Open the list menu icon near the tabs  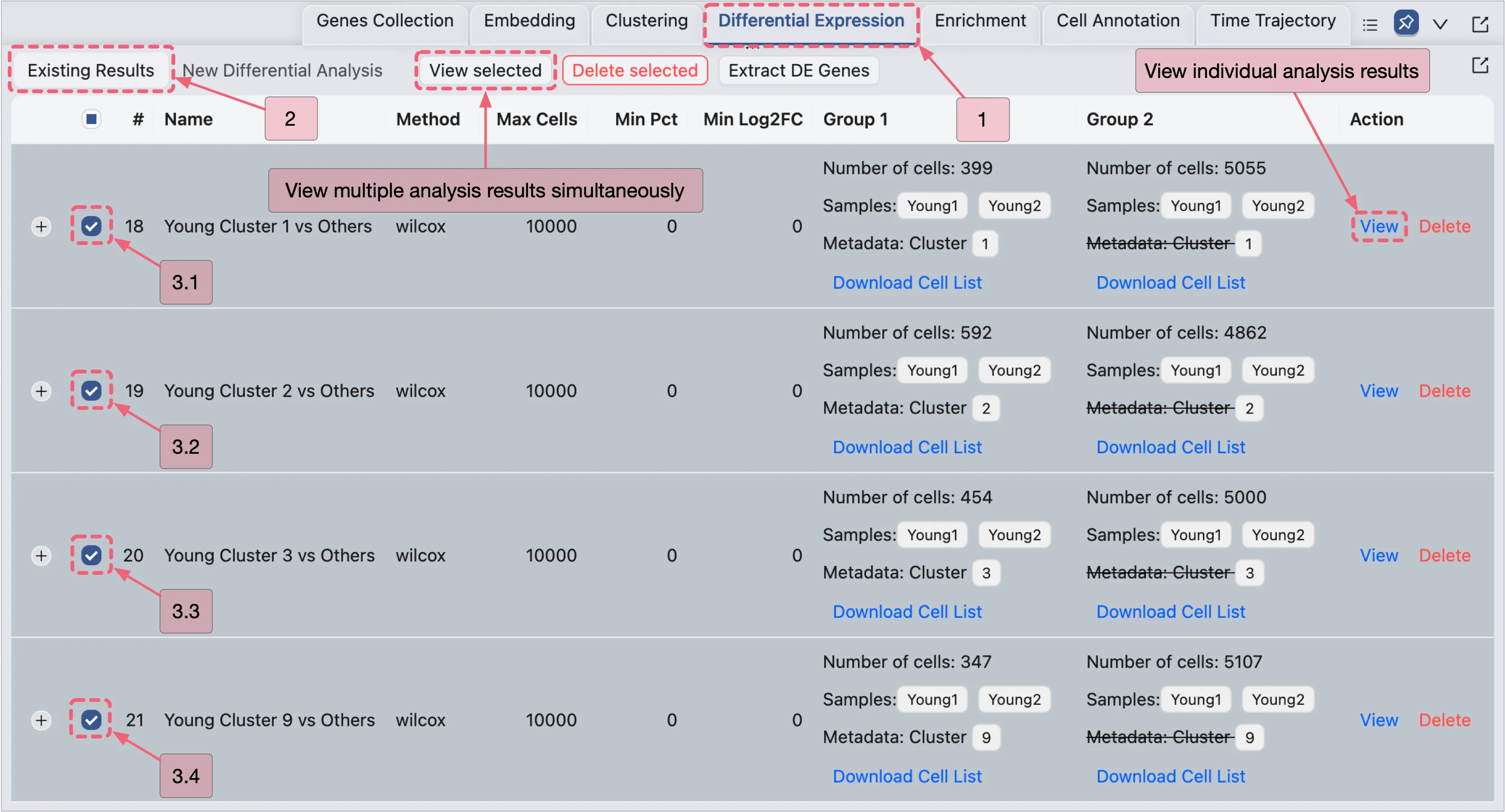1370,24
